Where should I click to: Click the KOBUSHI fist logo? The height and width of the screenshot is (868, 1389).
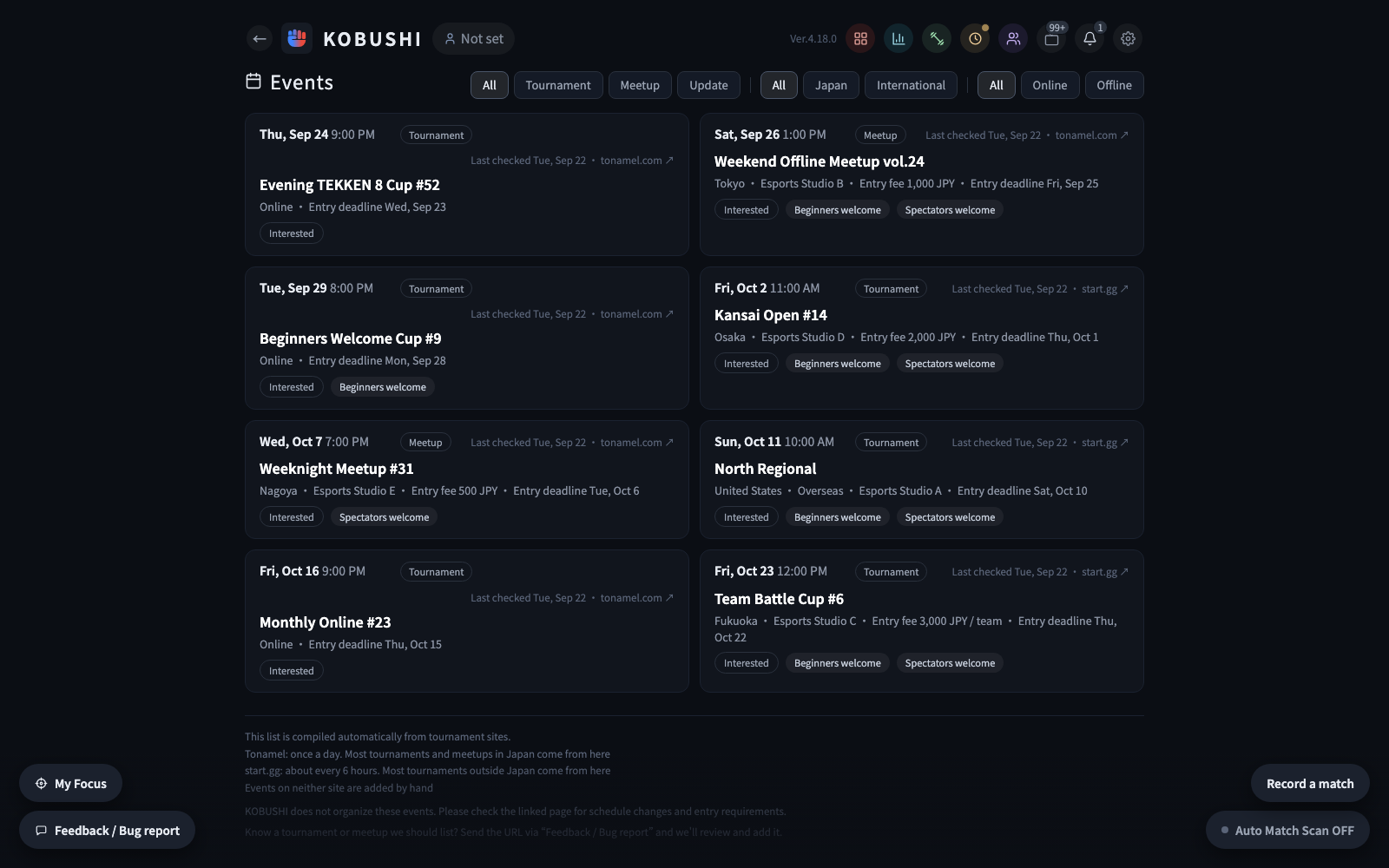click(297, 38)
